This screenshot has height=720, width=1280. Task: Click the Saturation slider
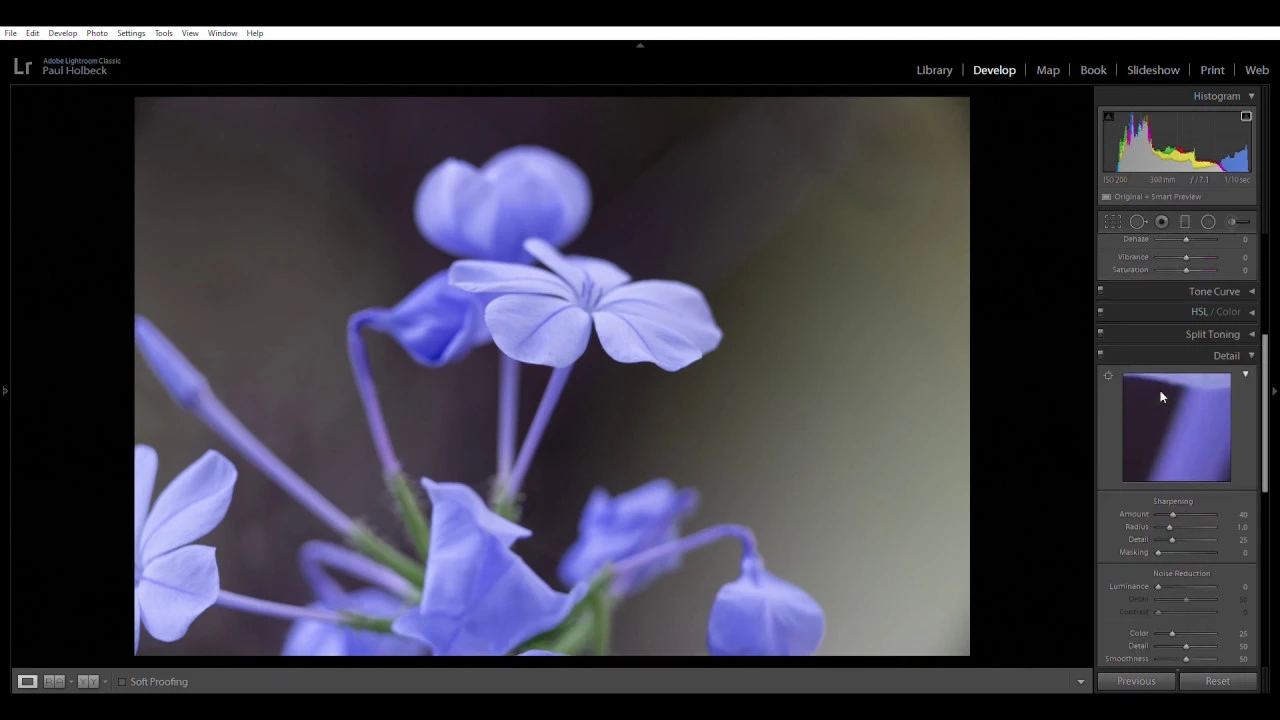click(x=1186, y=270)
